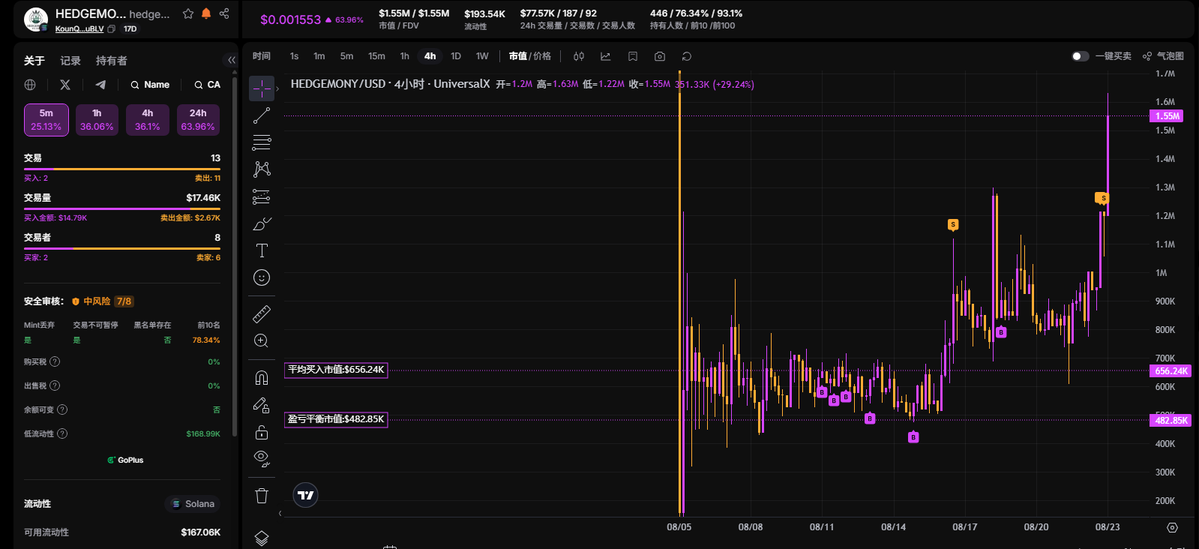The image size is (1199, 549).
Task: Open price alert bell icon
Action: point(206,14)
